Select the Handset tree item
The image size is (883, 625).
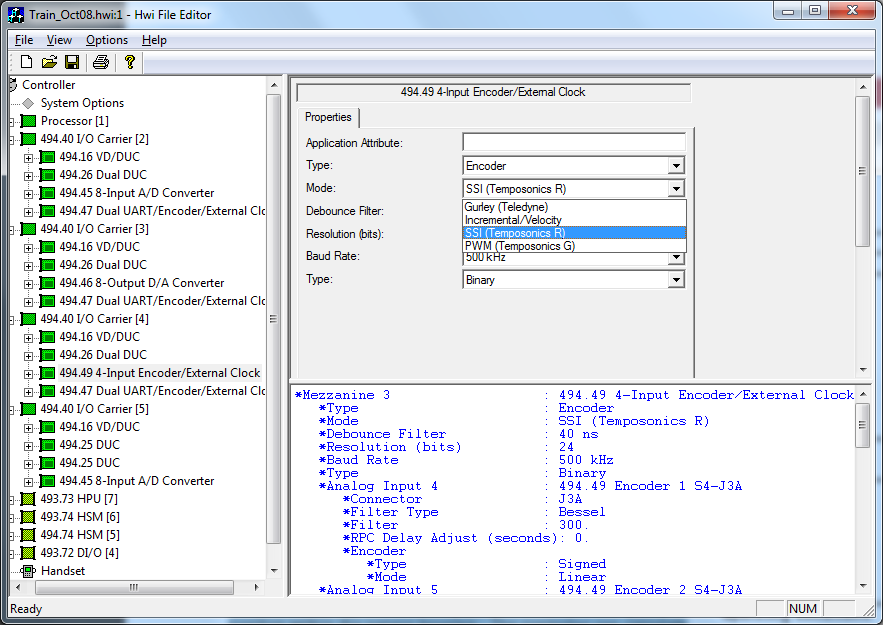63,571
